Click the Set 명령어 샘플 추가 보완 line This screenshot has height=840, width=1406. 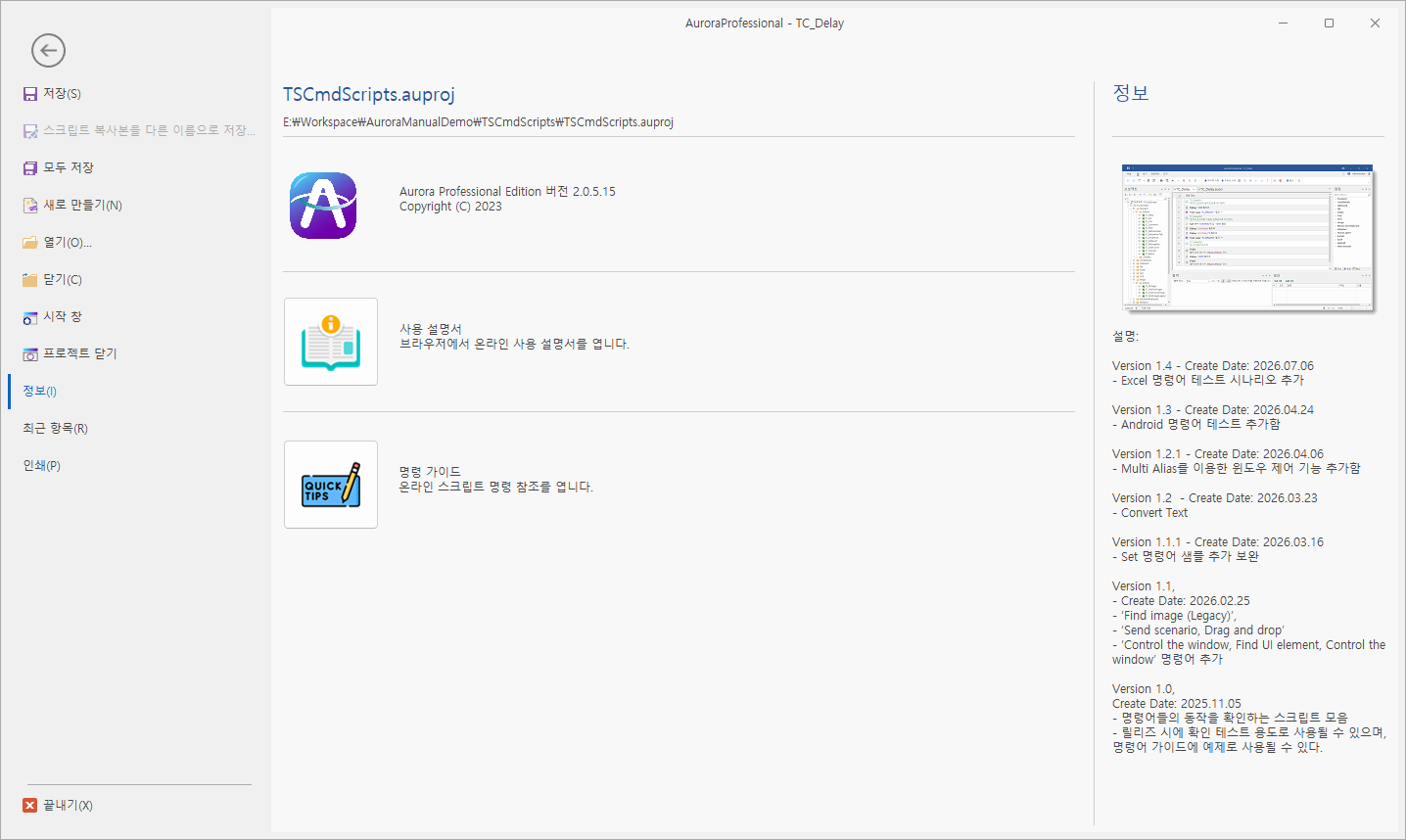tap(1186, 556)
